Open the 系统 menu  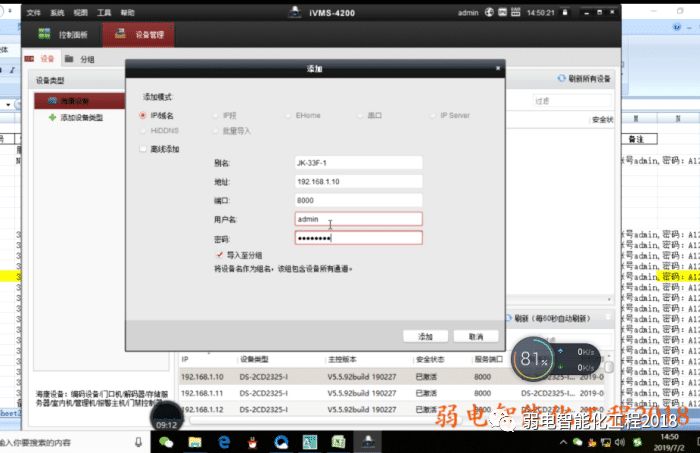[57, 12]
